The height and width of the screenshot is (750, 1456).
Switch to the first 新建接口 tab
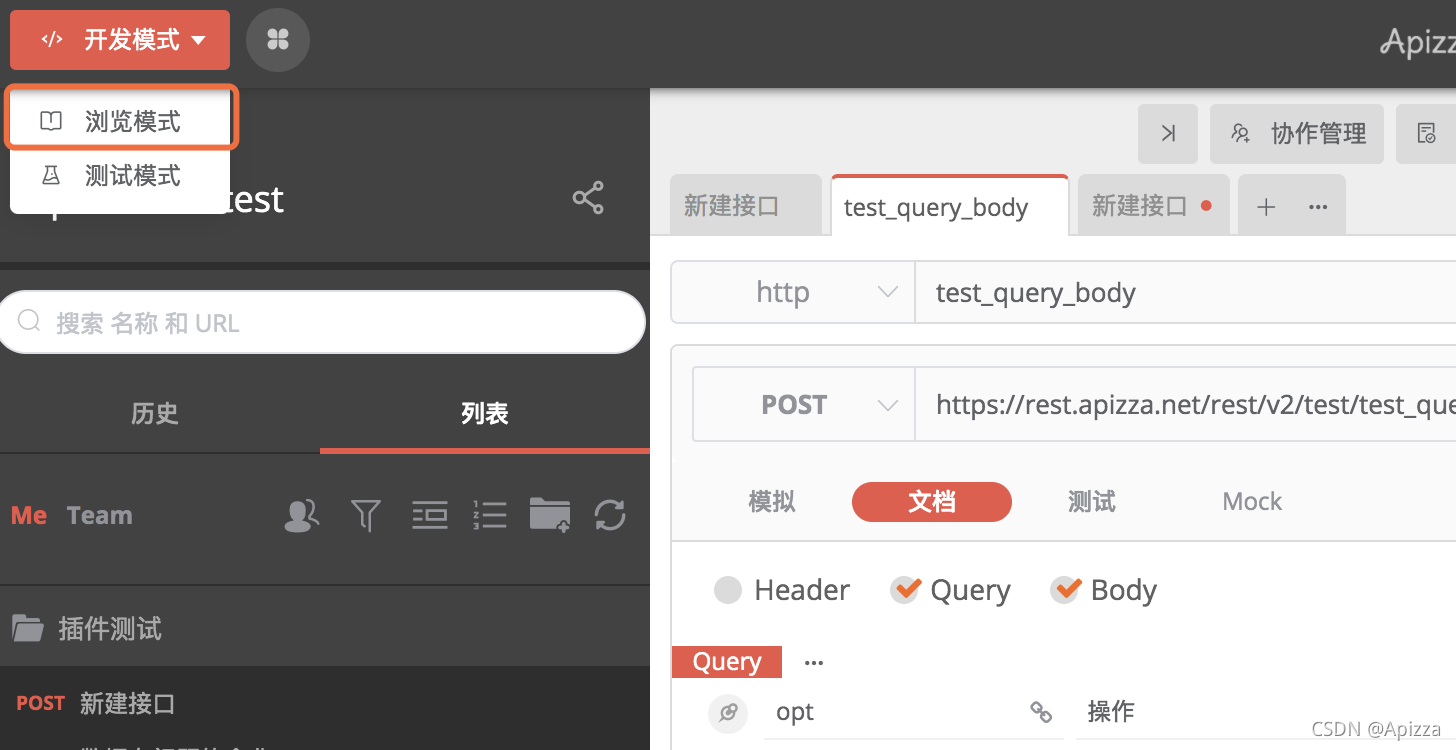click(x=745, y=206)
